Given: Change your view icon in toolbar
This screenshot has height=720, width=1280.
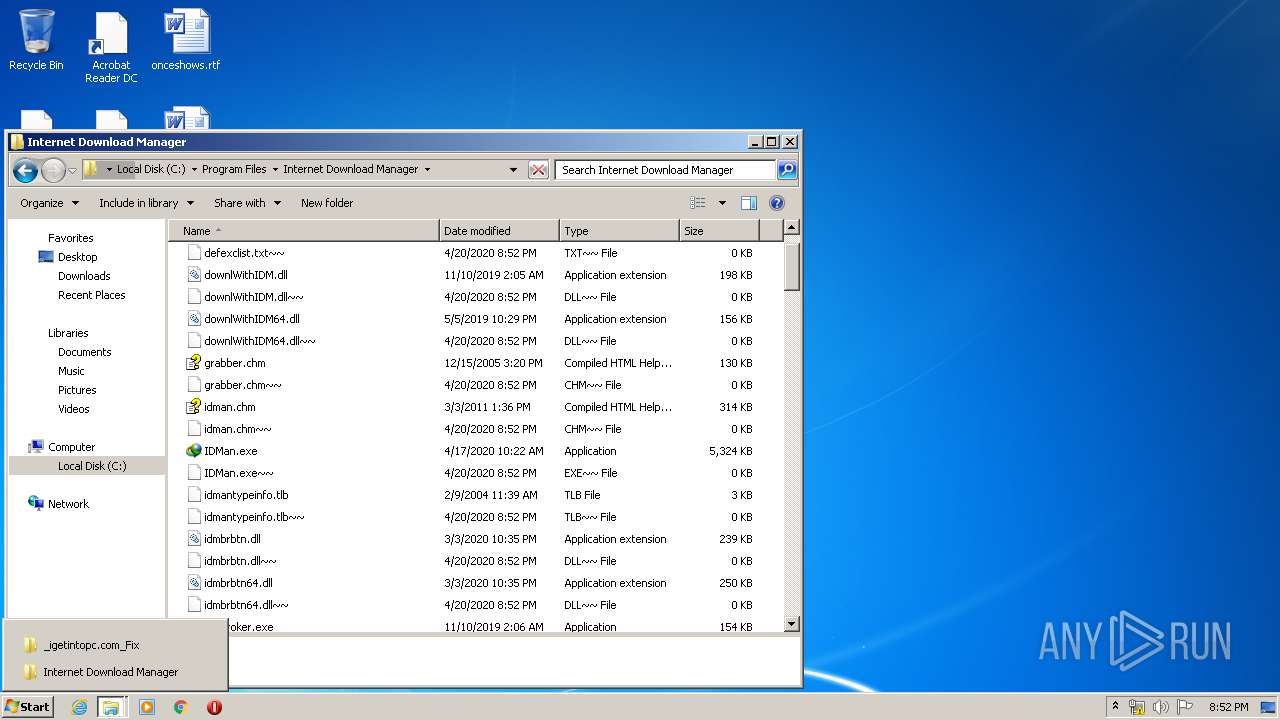Looking at the screenshot, I should click(698, 203).
